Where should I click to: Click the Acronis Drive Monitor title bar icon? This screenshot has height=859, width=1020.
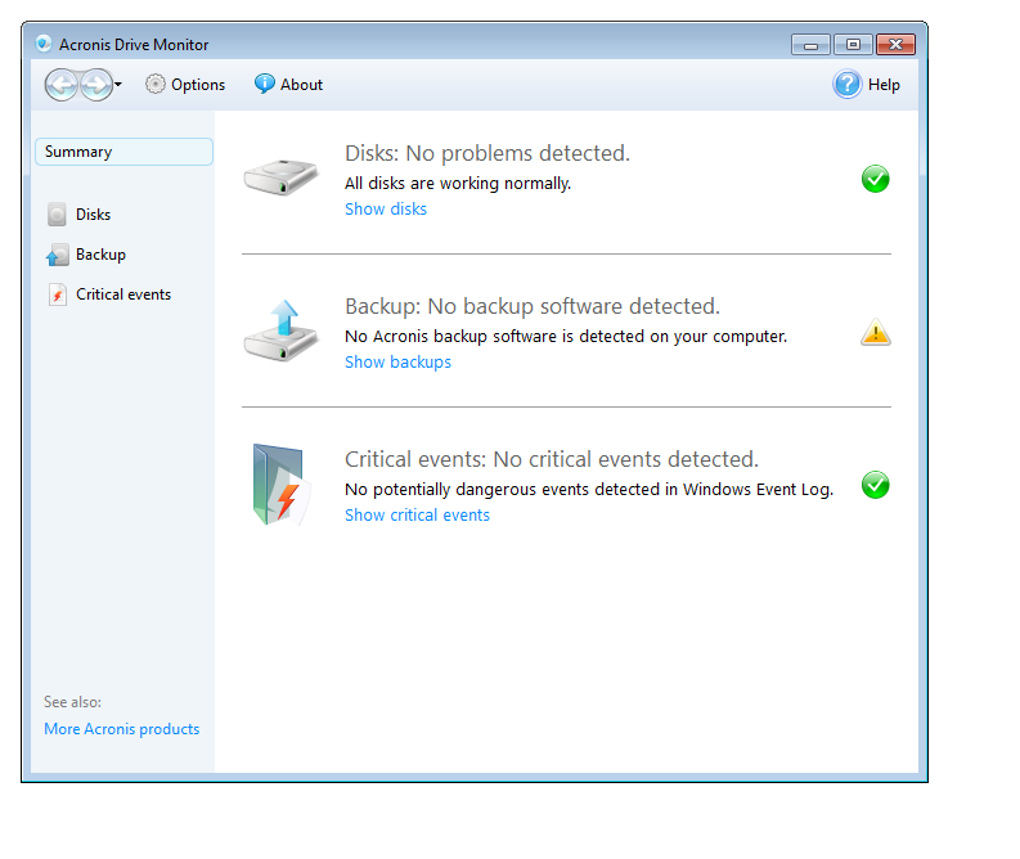coord(44,44)
